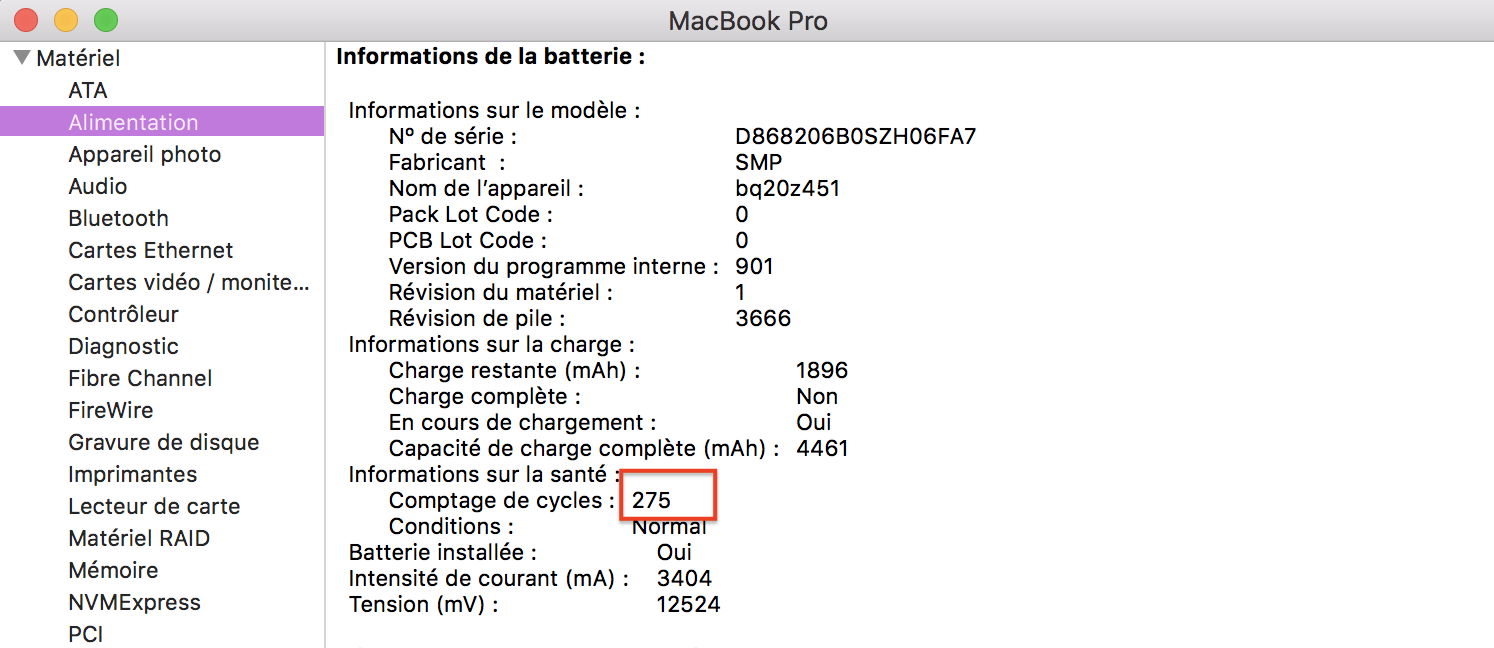This screenshot has width=1494, height=648.
Task: Open Gravure de disque entry
Action: click(163, 442)
